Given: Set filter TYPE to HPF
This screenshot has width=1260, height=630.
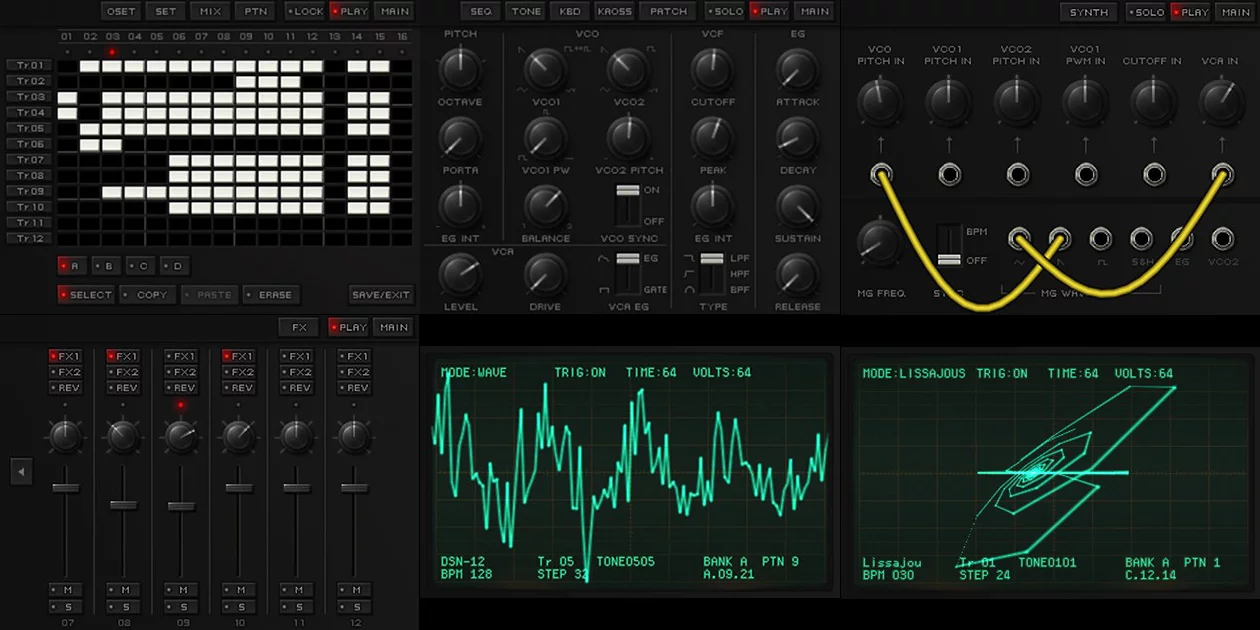Looking at the screenshot, I should [710, 273].
